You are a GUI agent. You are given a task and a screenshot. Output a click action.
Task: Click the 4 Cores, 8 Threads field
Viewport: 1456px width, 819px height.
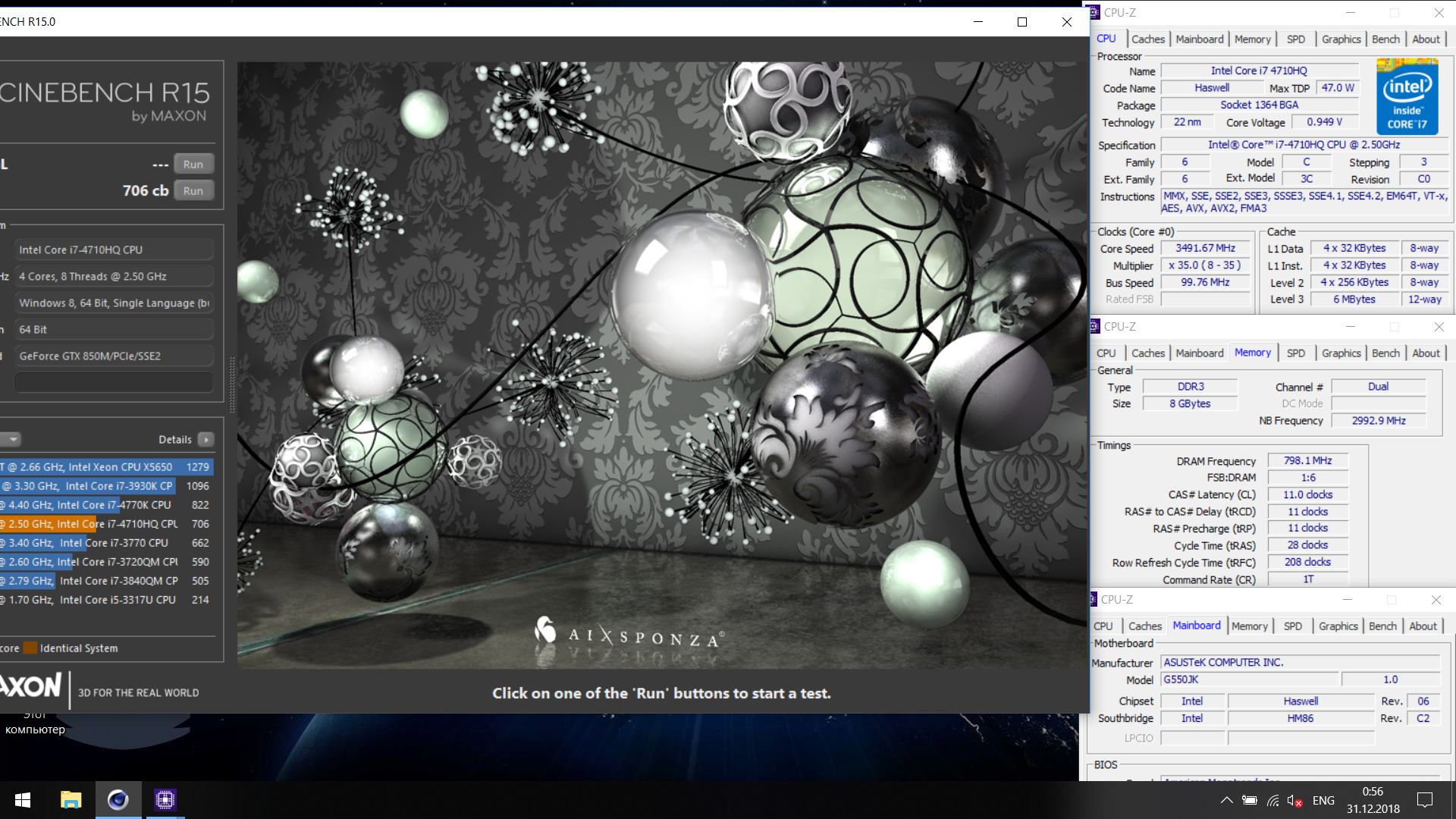pos(114,277)
